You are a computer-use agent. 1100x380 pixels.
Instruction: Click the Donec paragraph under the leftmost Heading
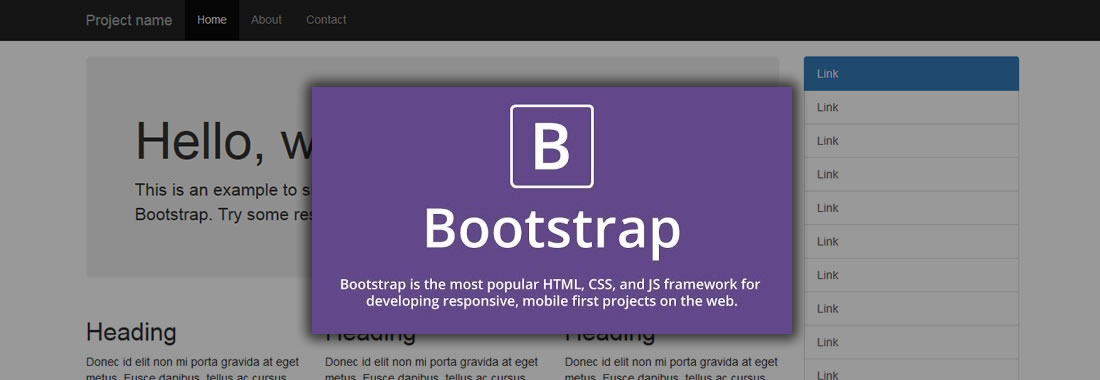tap(192, 369)
